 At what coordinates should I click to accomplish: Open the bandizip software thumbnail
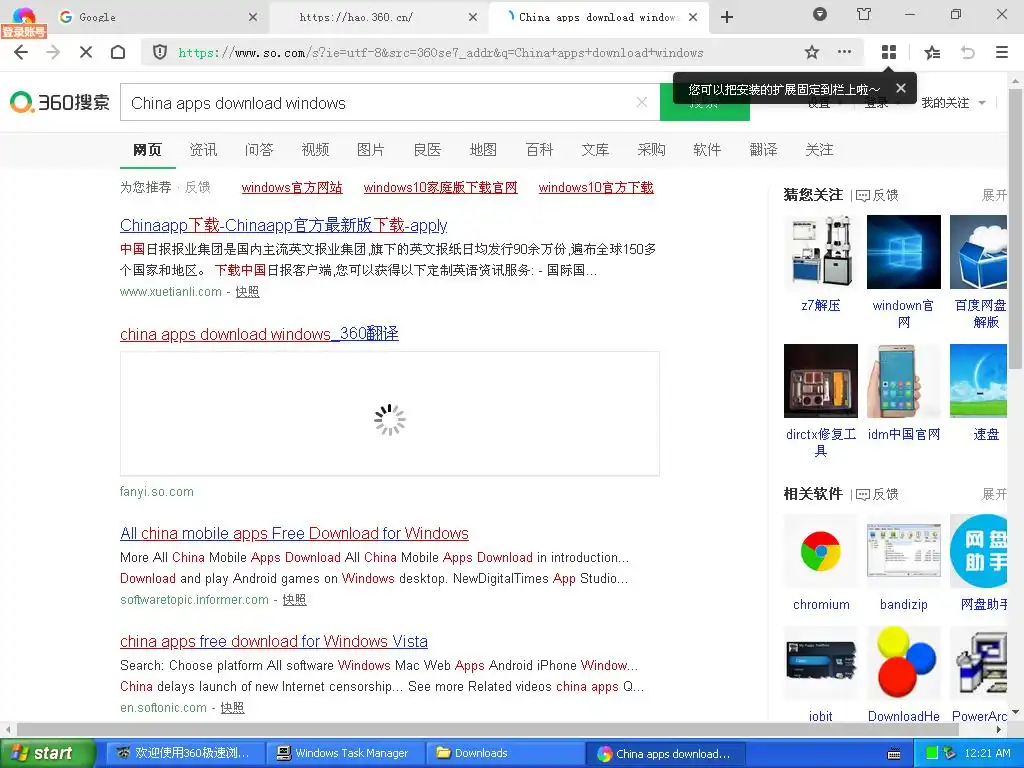pos(904,551)
